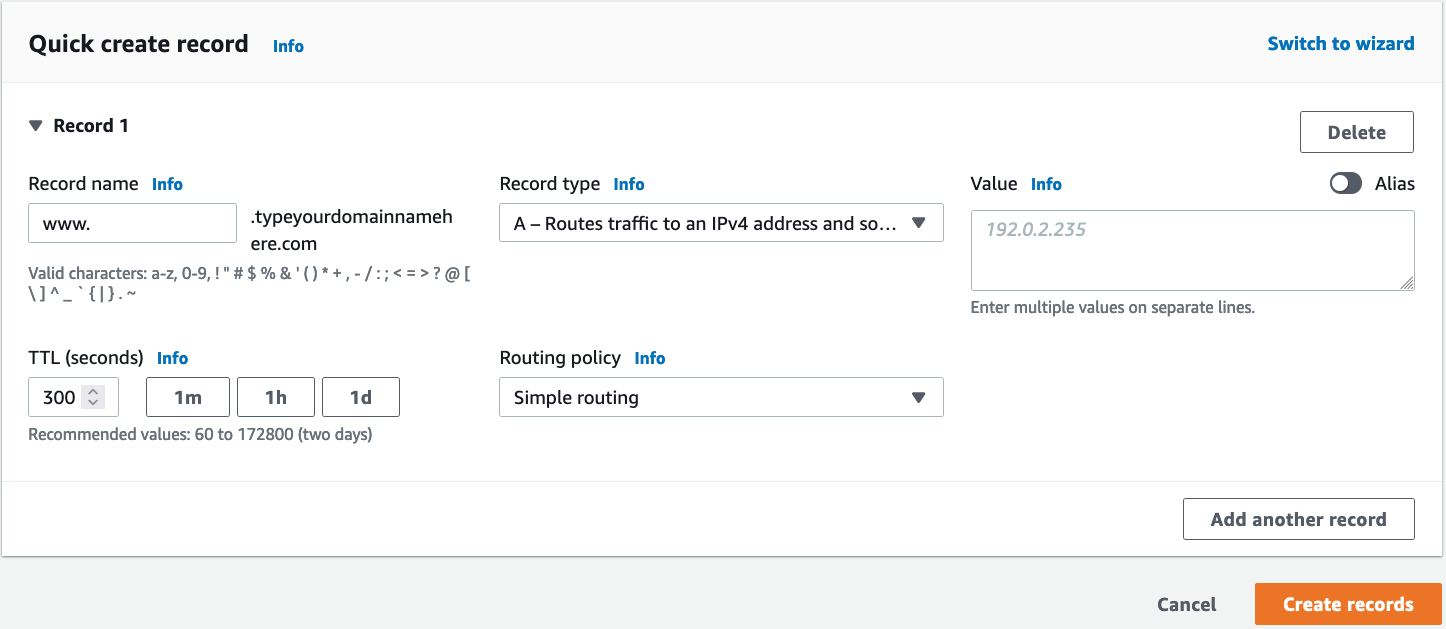Set TTL using the 1m preset
The width and height of the screenshot is (1446, 629).
point(187,396)
